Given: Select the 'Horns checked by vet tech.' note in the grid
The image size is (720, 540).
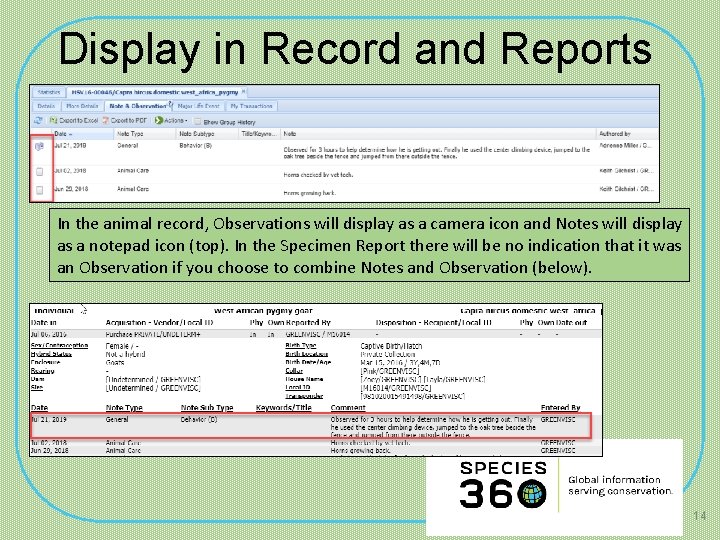Looking at the screenshot, I should (318, 174).
